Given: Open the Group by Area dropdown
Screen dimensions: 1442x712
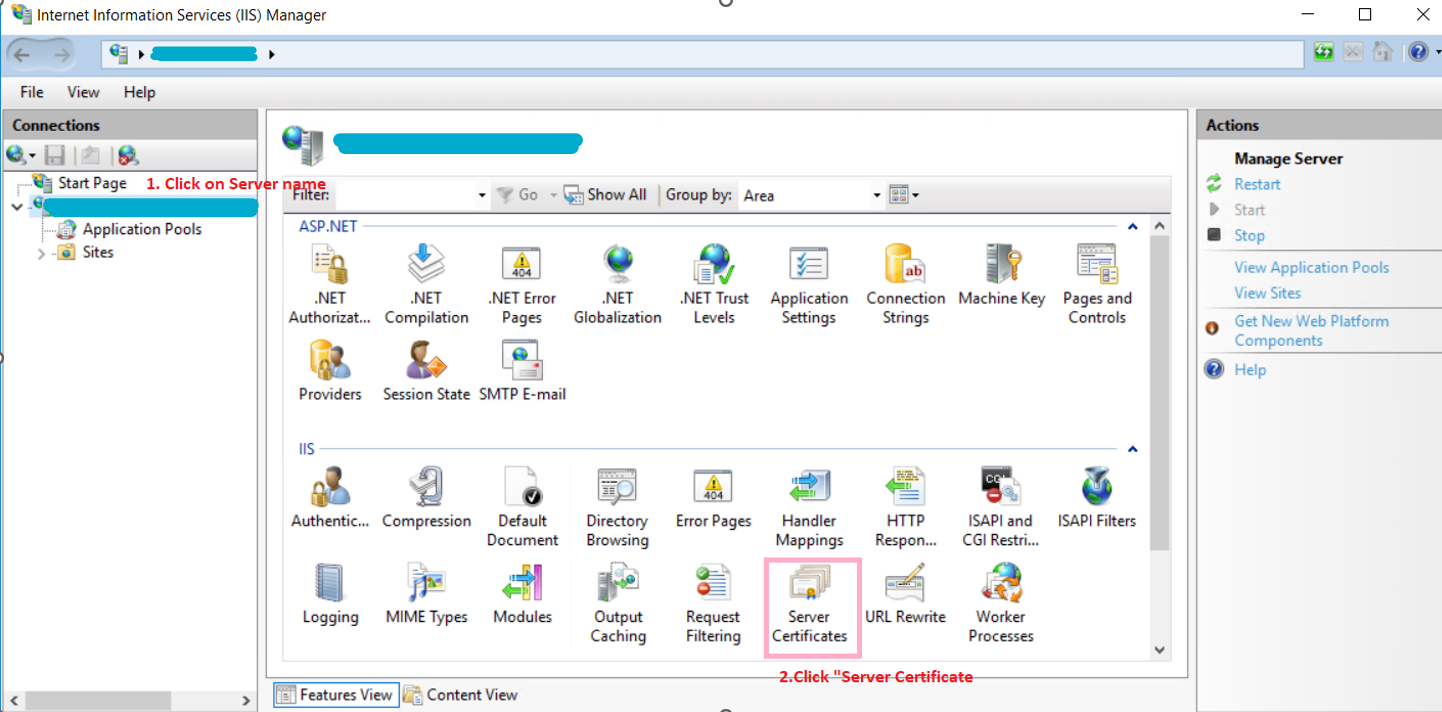Looking at the screenshot, I should tap(874, 194).
